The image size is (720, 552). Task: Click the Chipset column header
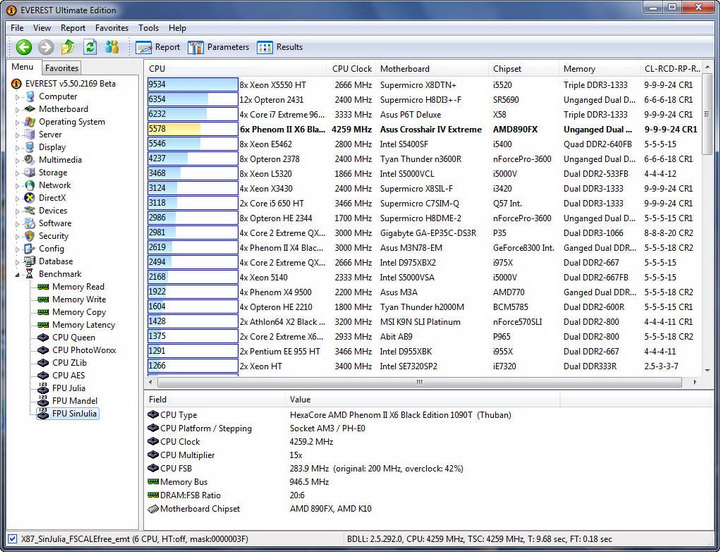point(524,68)
